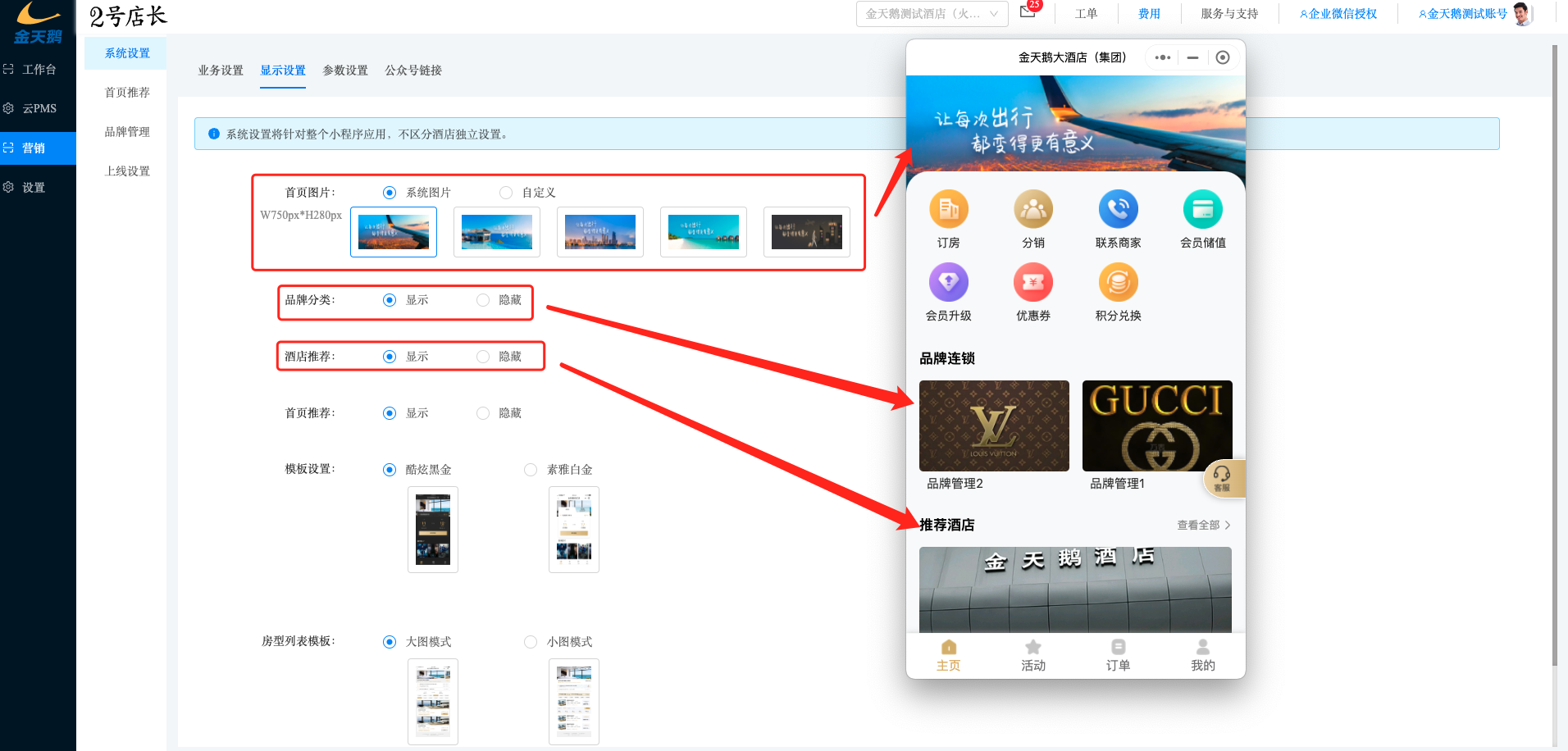Select 隐藏 for 品牌分类
1568x751 pixels.
tap(483, 300)
